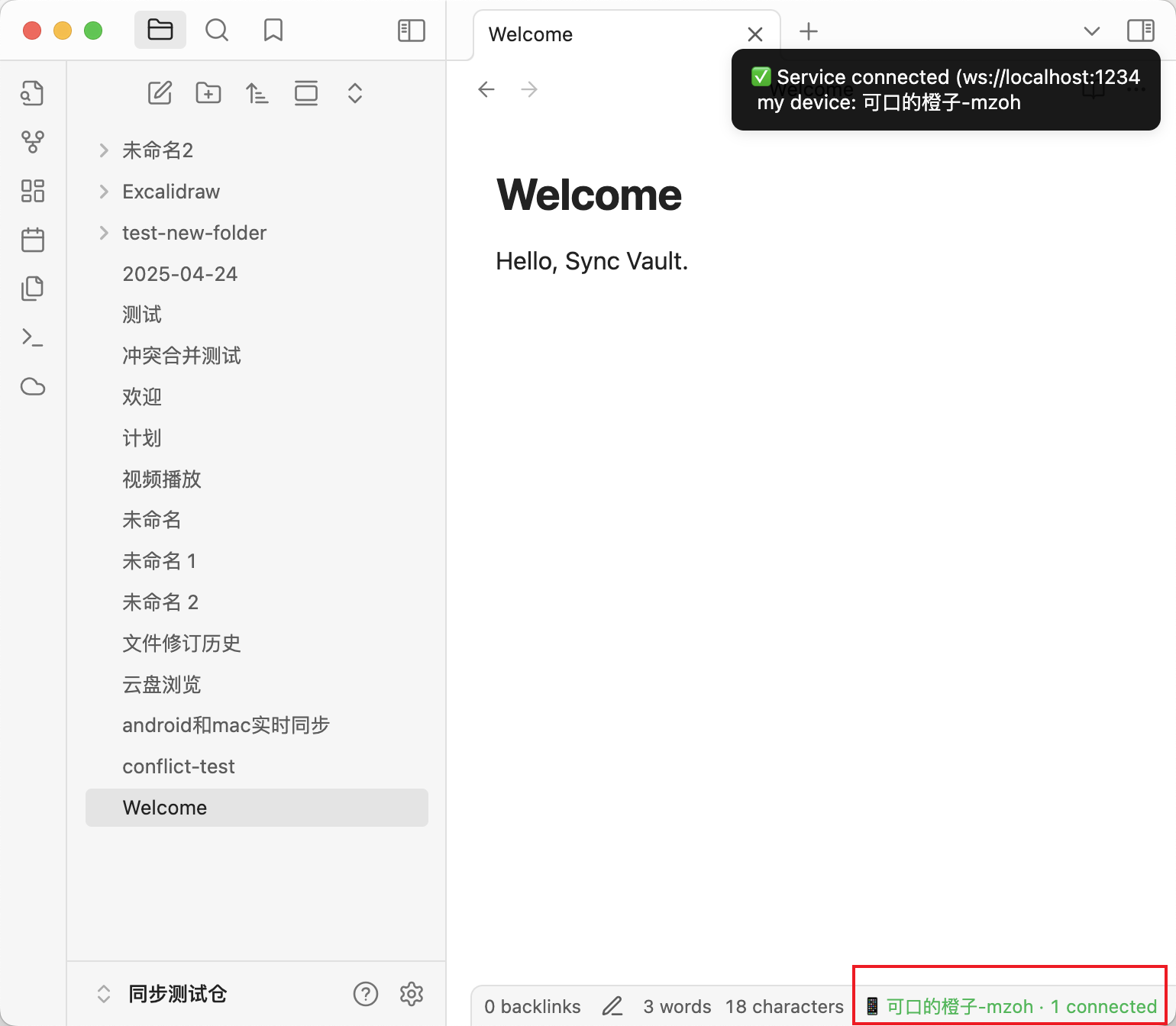This screenshot has width=1176, height=1026.
Task: Expand the Excalidraw folder
Action: 104,192
